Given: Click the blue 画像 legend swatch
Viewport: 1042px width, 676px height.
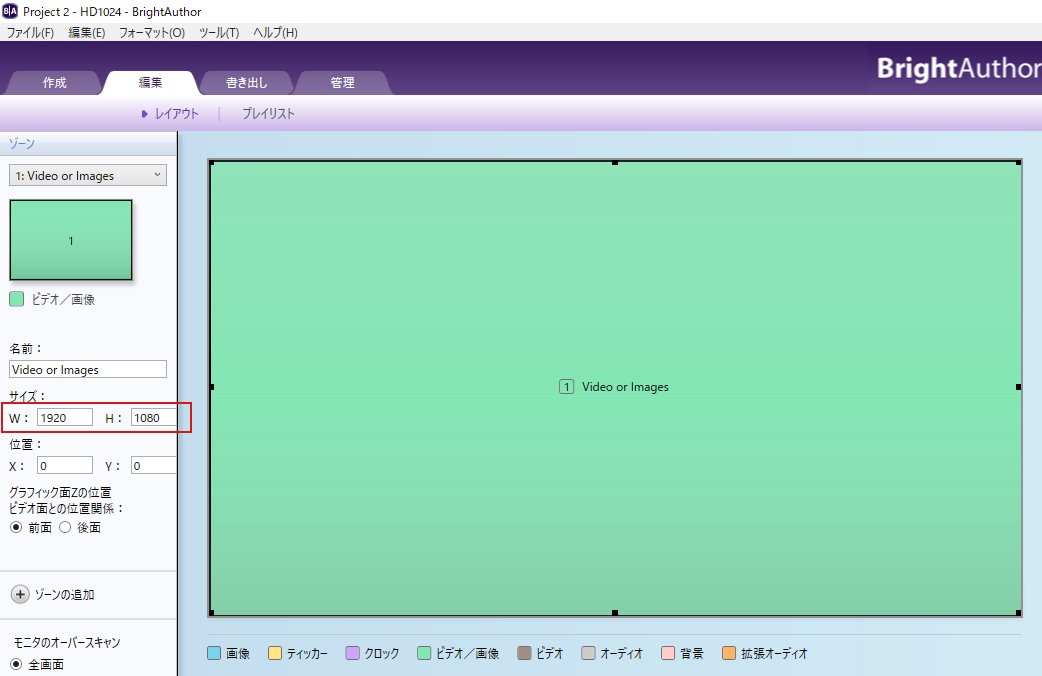Looking at the screenshot, I should [x=213, y=654].
